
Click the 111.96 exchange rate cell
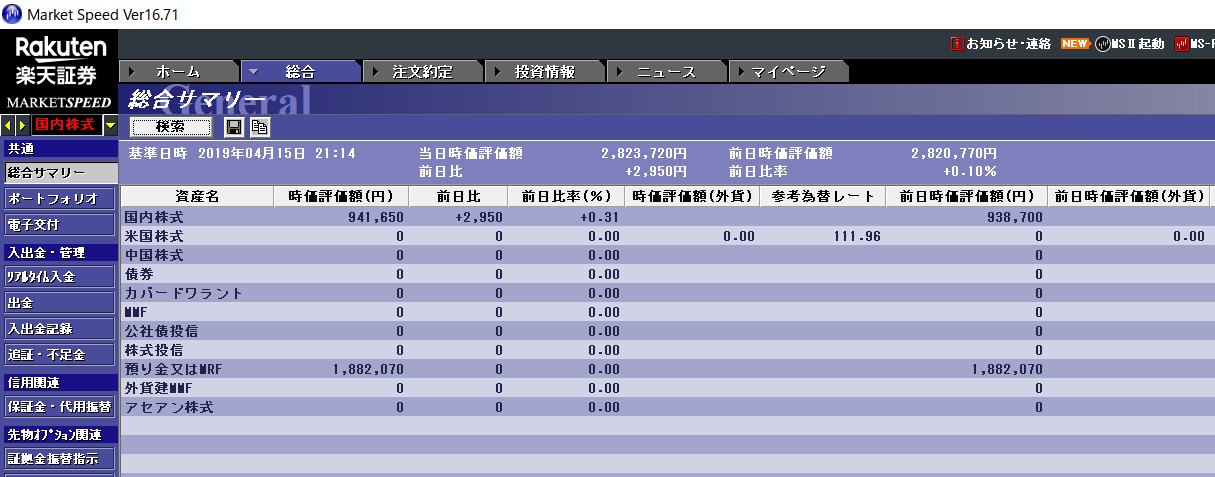tap(857, 236)
